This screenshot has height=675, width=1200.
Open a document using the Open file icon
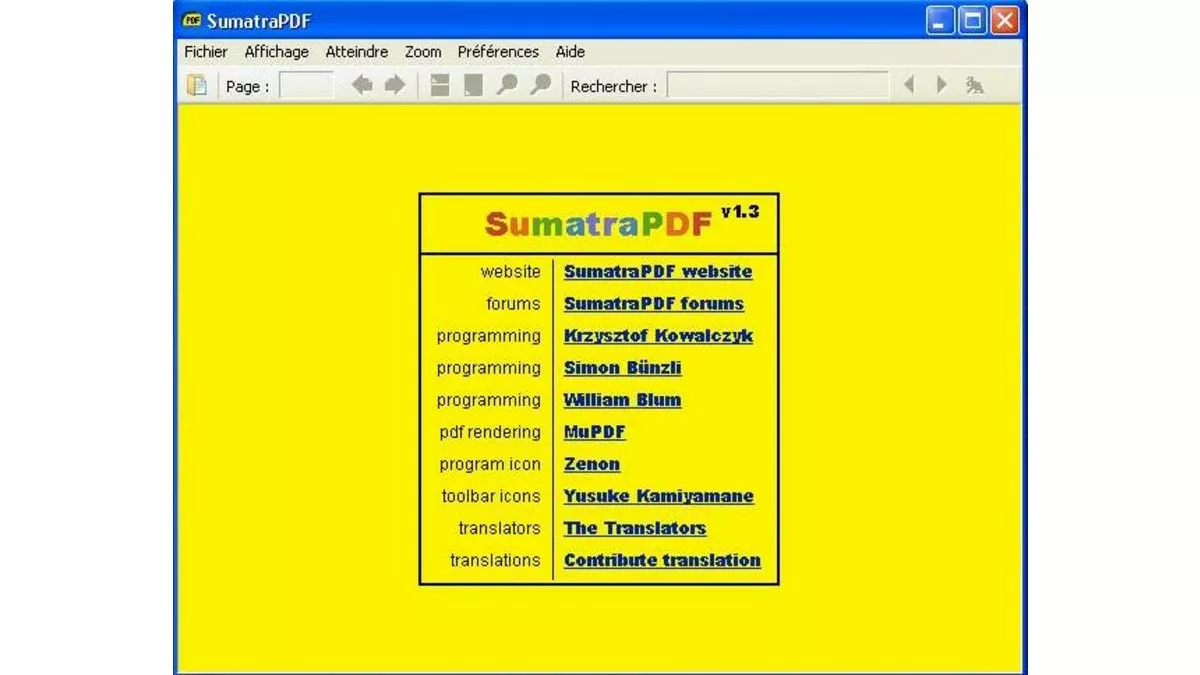[196, 85]
